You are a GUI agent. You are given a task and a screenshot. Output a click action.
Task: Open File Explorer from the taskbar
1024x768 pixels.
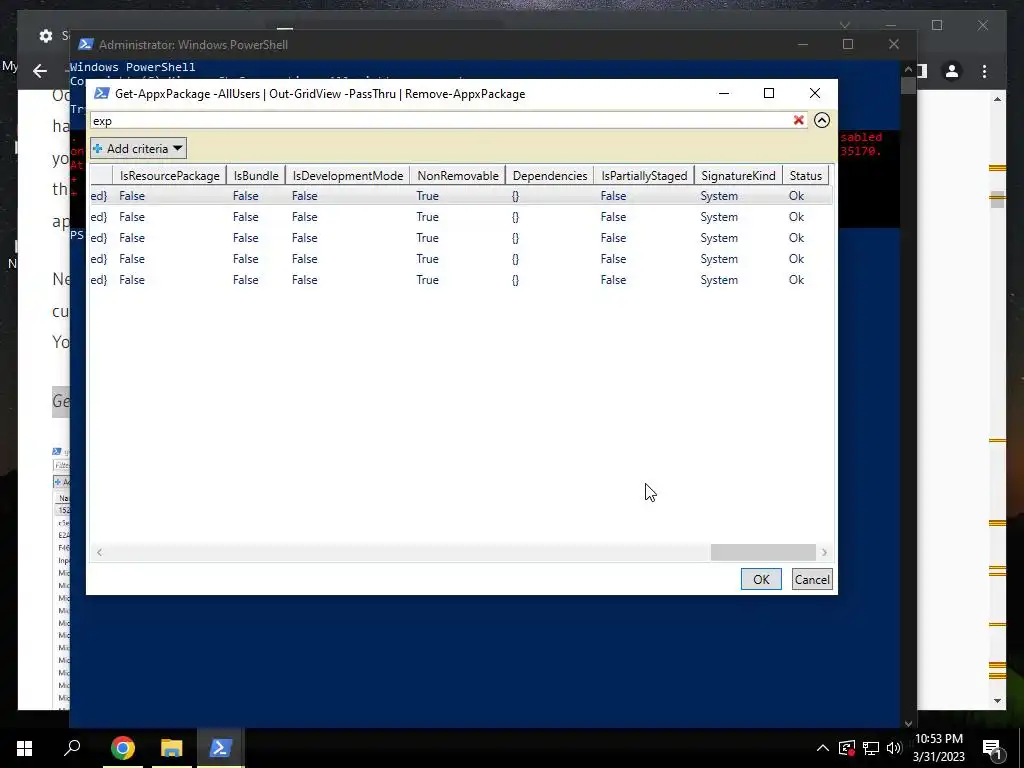click(x=172, y=748)
